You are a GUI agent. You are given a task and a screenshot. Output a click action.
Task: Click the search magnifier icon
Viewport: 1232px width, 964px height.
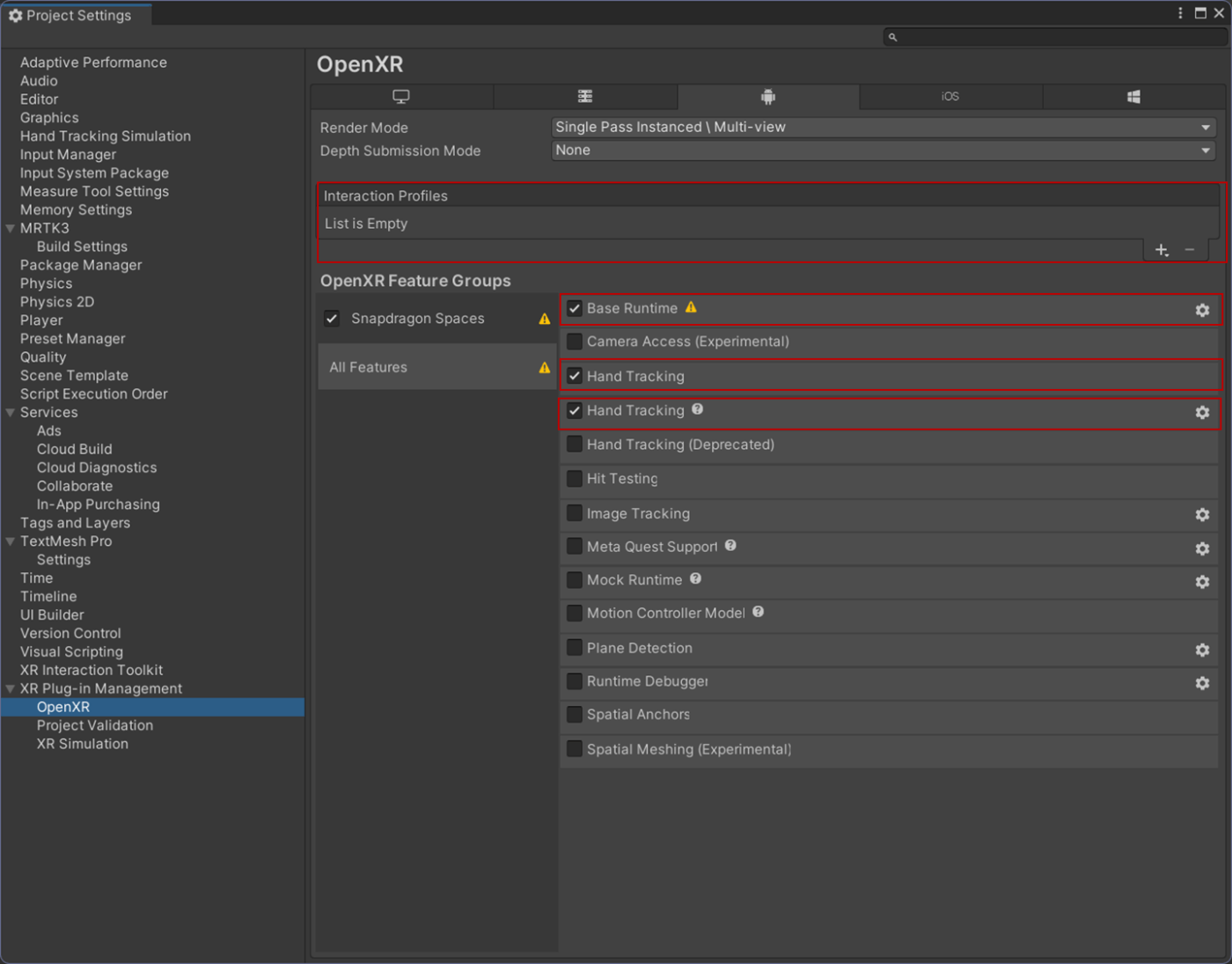coord(892,37)
